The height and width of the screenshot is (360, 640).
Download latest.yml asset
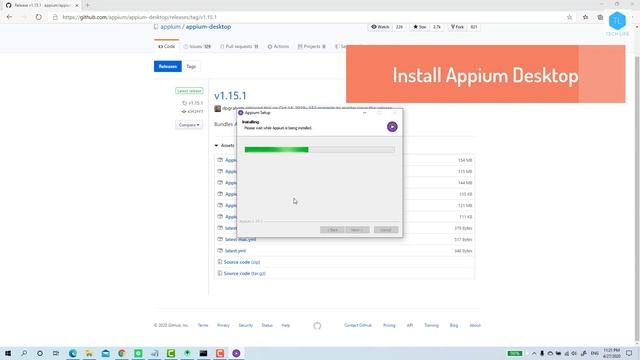coord(235,251)
